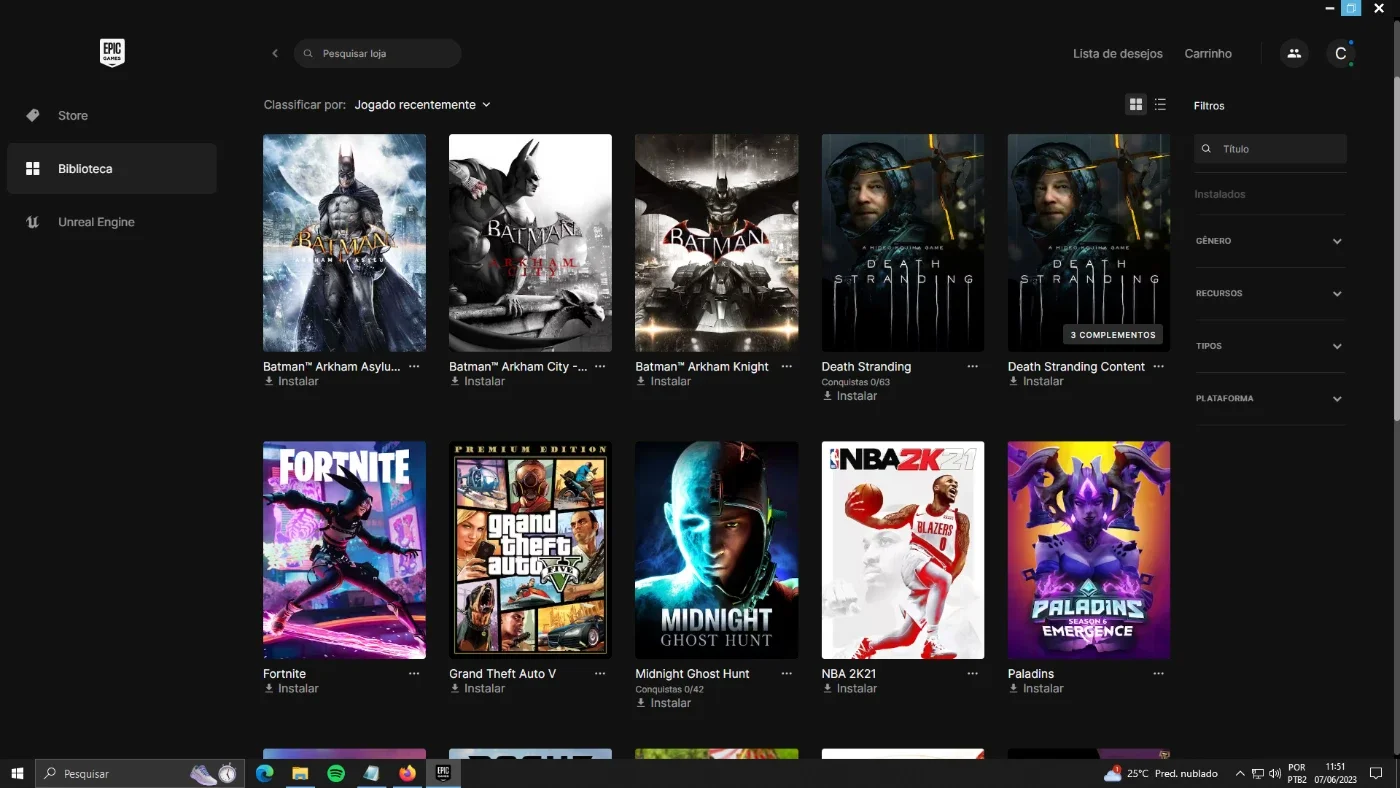Expand the Gênero filter section
This screenshot has width=1400, height=788.
(1270, 241)
